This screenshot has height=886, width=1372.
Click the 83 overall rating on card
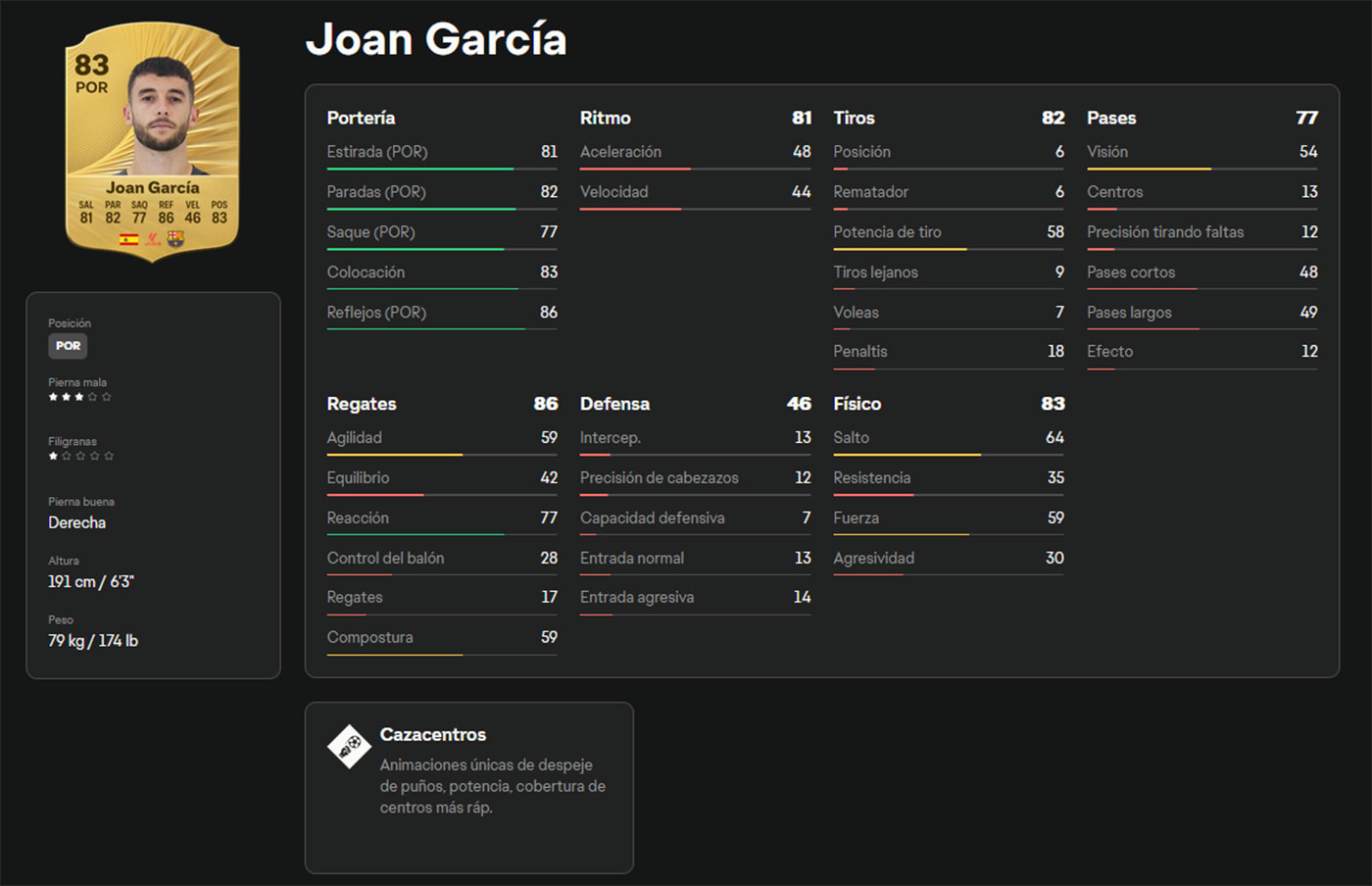(x=91, y=65)
